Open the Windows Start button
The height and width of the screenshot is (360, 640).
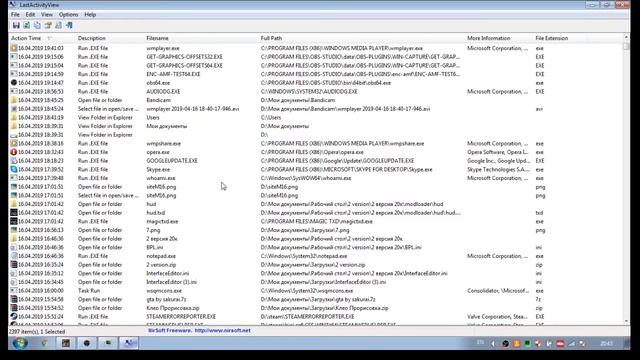20,343
